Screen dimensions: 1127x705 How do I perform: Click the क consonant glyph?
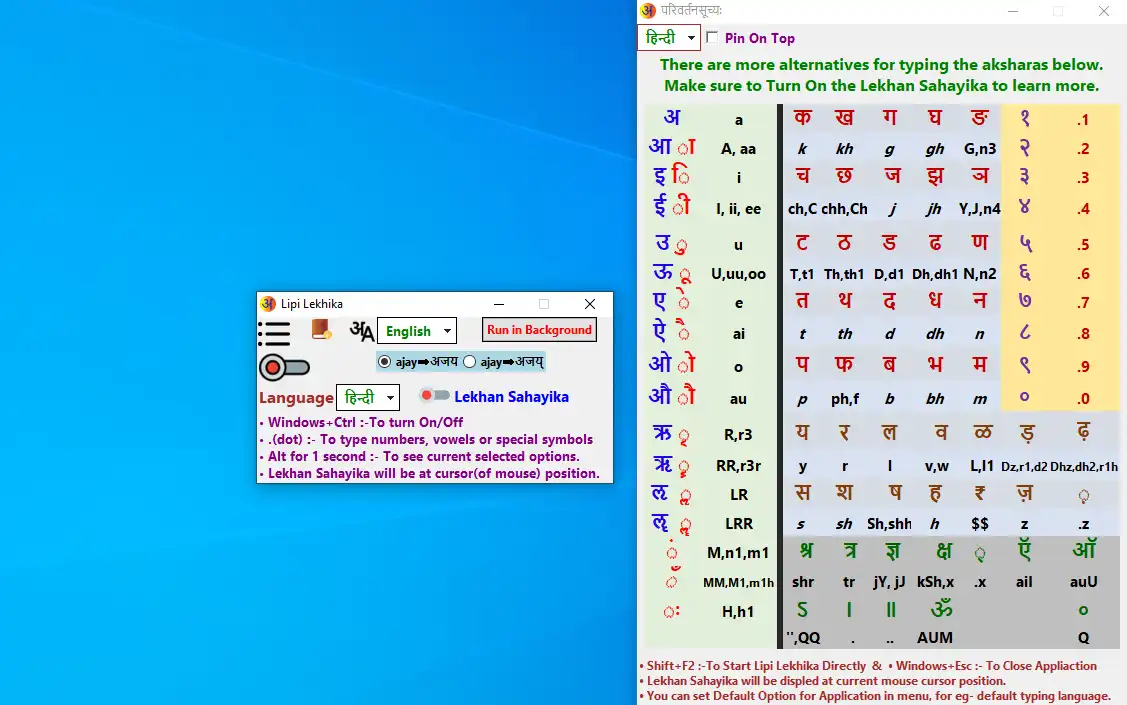pyautogui.click(x=802, y=117)
